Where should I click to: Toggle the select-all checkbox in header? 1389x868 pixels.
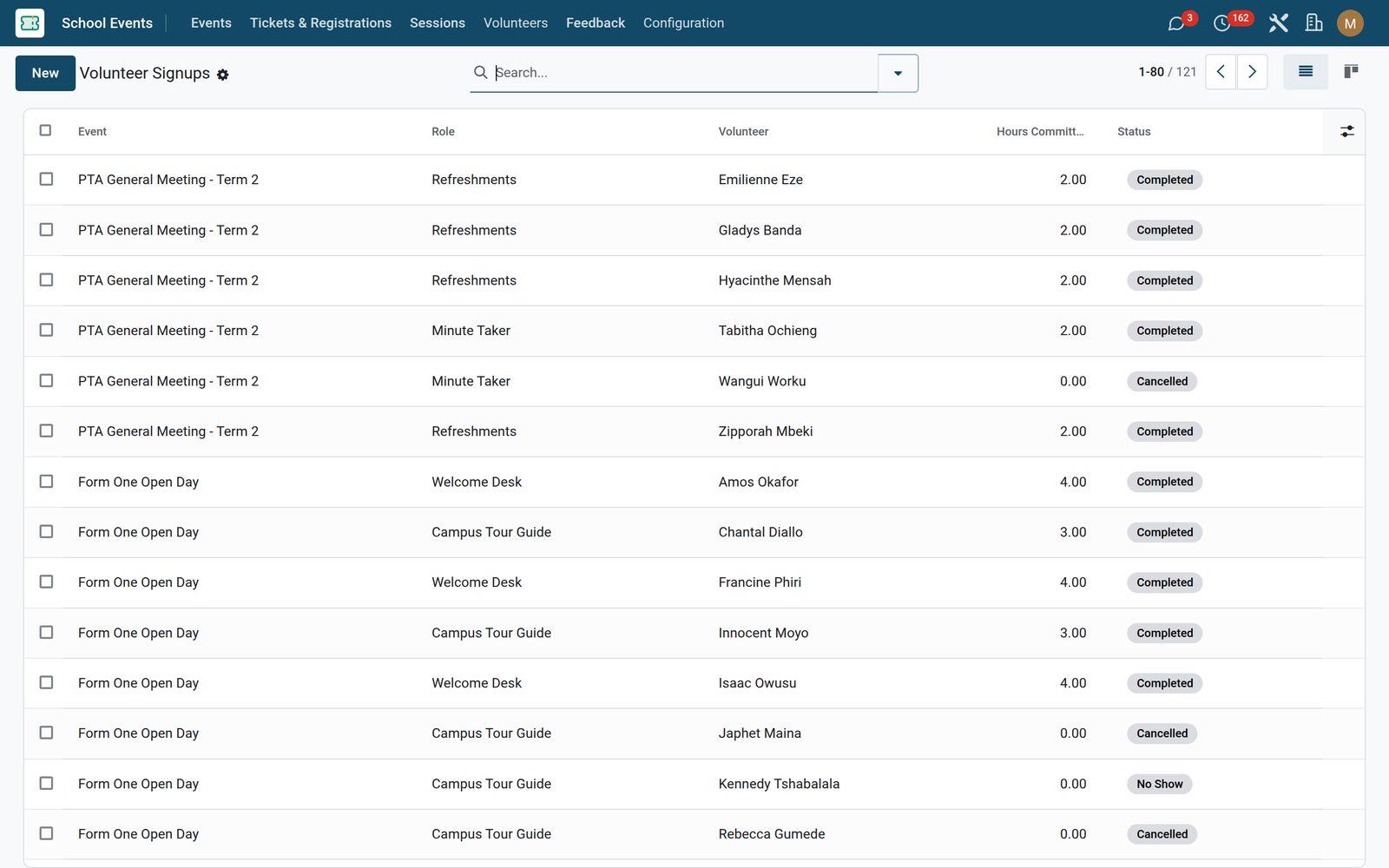pyautogui.click(x=46, y=130)
